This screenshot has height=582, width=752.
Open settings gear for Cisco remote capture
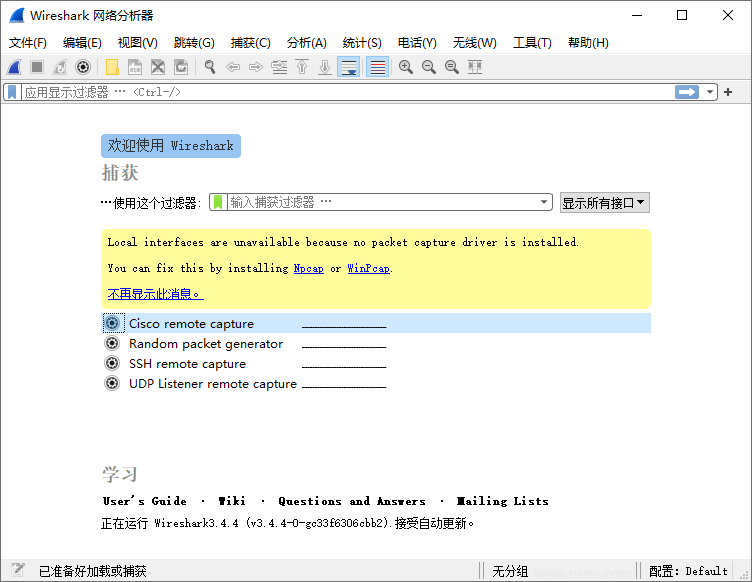coord(112,323)
